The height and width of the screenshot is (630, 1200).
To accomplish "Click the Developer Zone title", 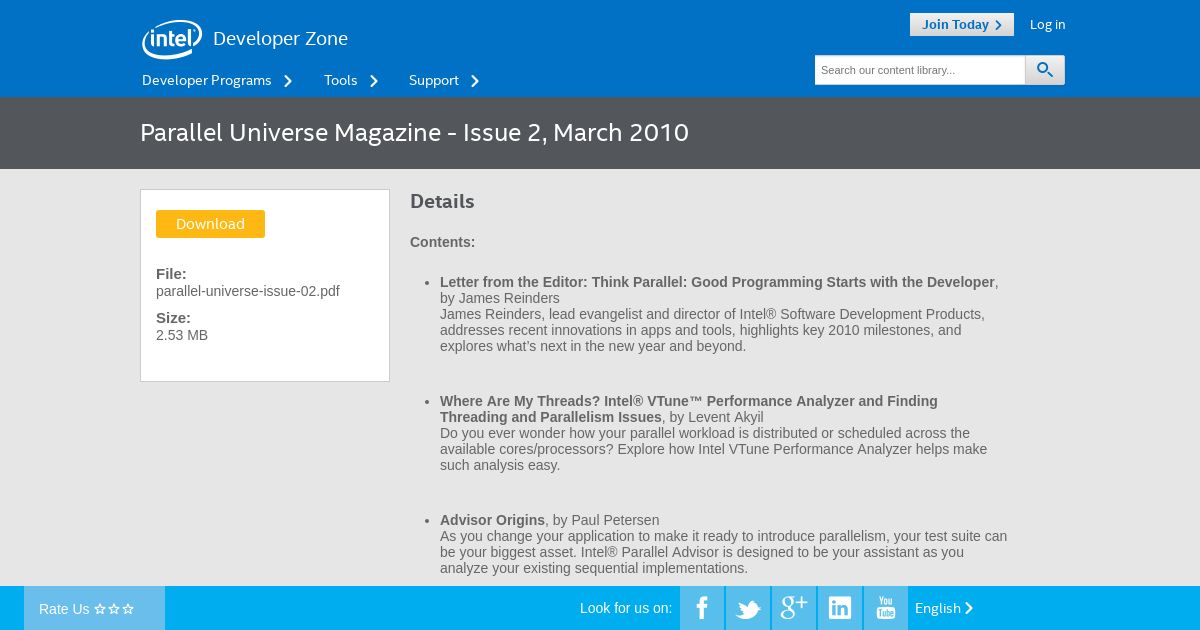I will tap(280, 39).
